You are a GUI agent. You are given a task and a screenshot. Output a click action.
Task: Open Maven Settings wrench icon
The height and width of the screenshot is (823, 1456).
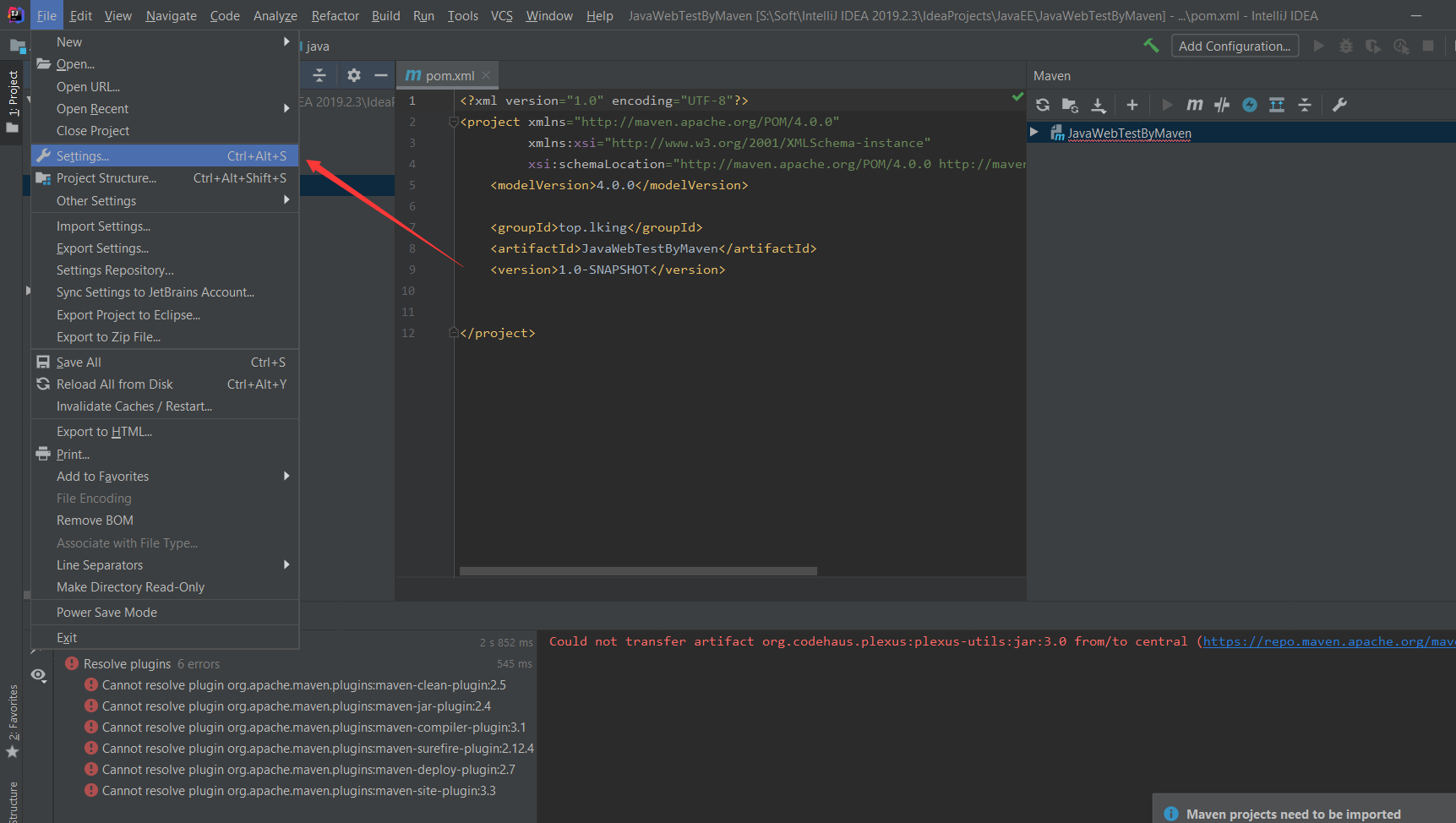click(x=1339, y=105)
